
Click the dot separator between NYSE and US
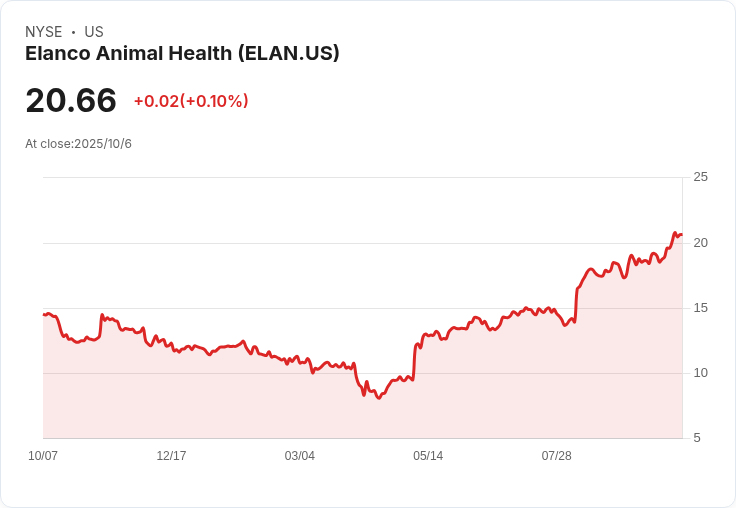tap(74, 32)
